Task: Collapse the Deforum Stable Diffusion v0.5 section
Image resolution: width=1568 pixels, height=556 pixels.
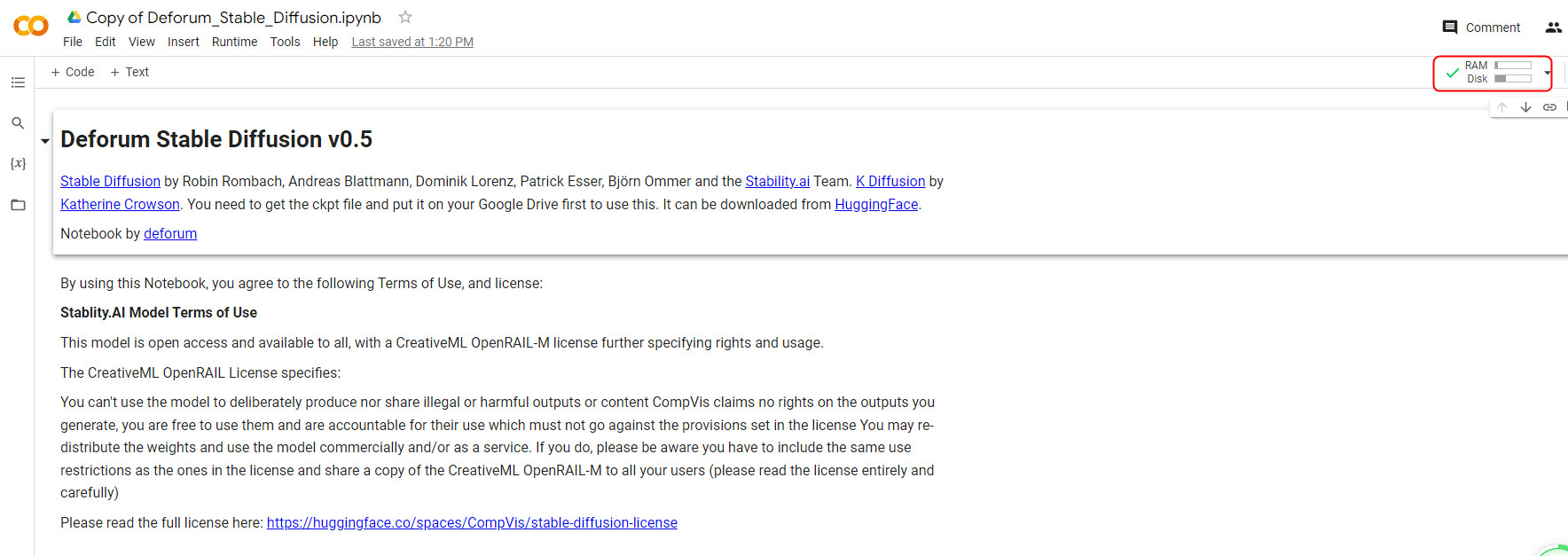Action: 45,141
